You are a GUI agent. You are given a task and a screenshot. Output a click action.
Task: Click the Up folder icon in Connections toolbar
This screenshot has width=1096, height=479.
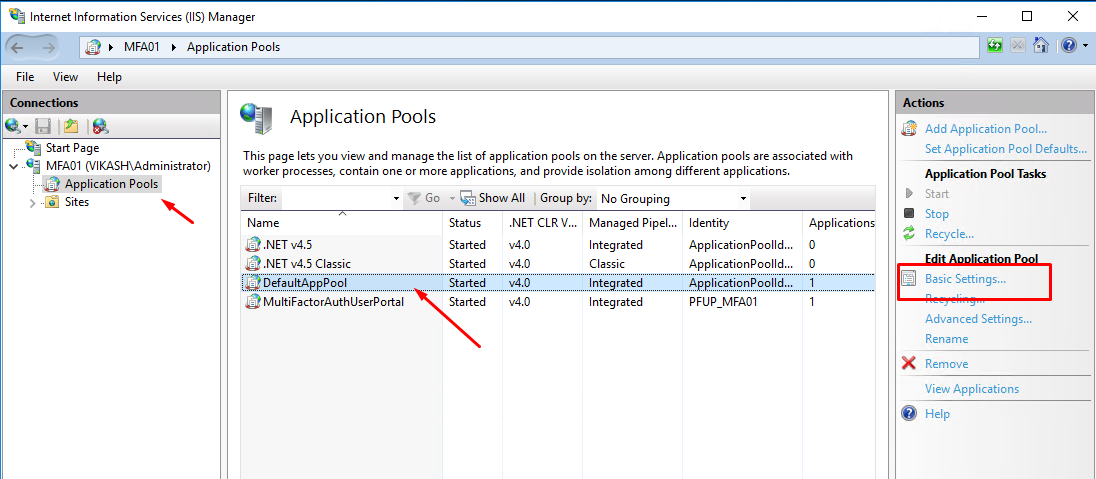click(71, 126)
